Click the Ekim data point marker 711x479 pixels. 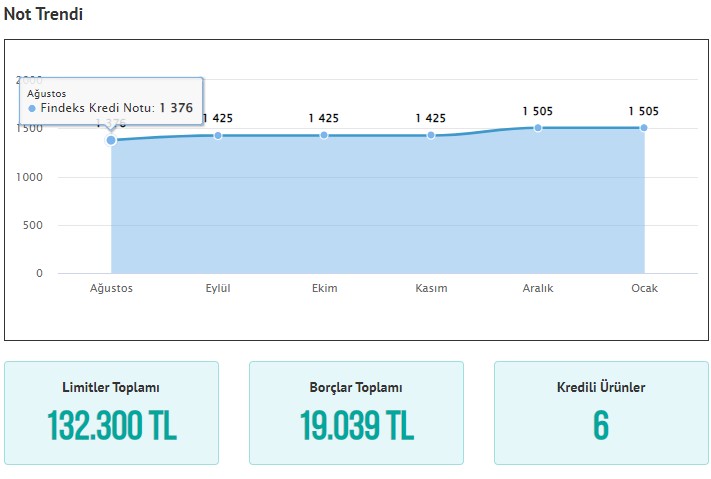(324, 135)
